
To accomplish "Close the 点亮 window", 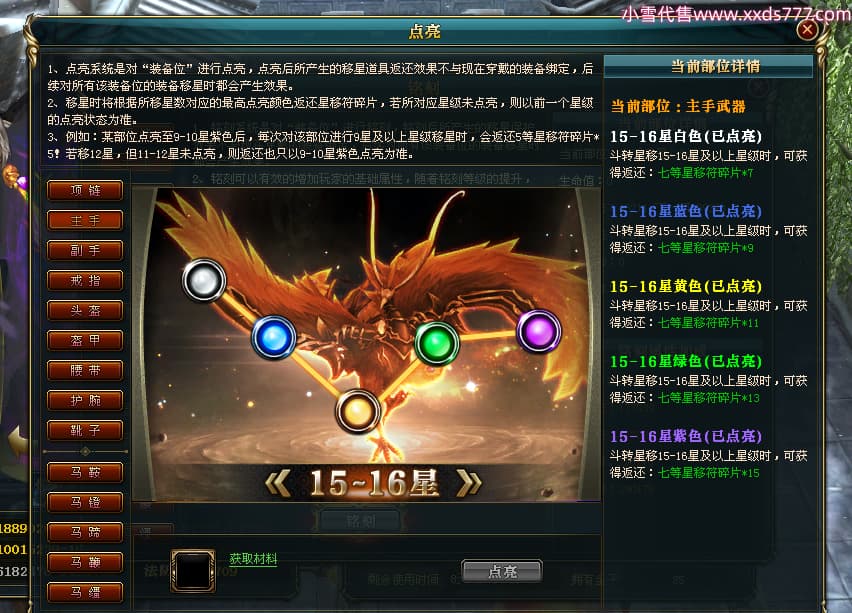I will [x=807, y=29].
